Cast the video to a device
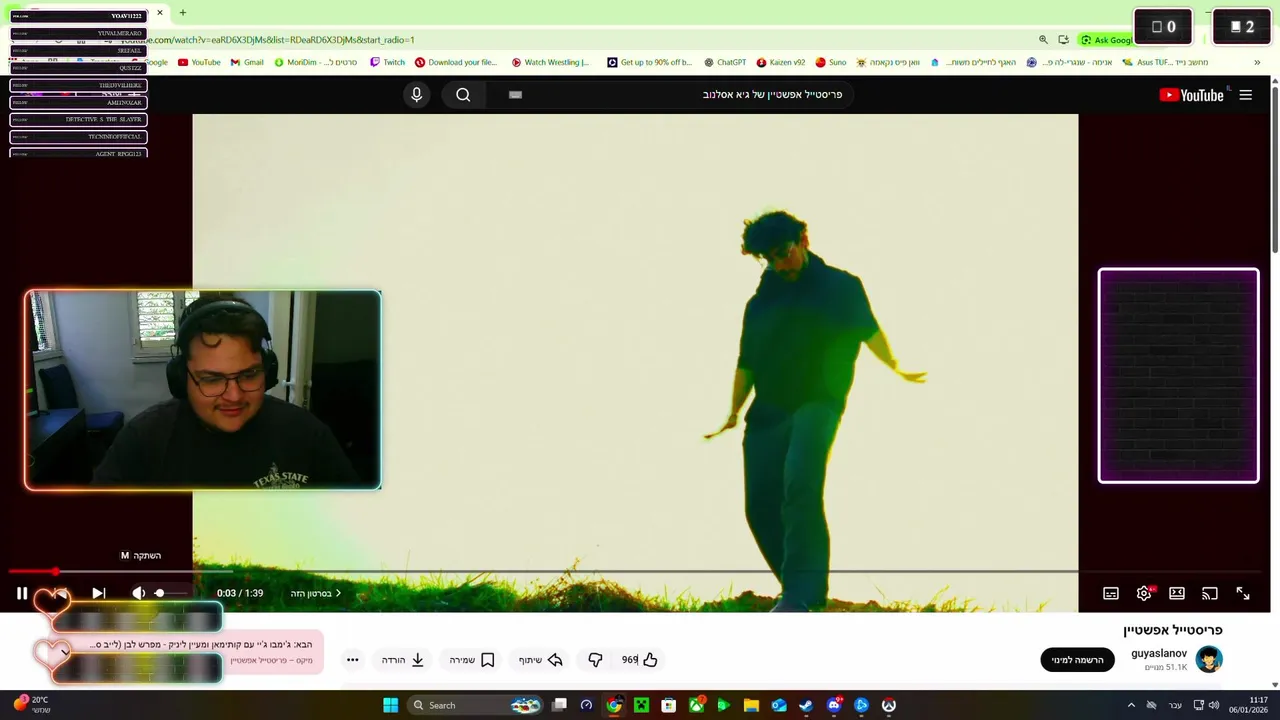The width and height of the screenshot is (1280, 720). coord(1210,593)
